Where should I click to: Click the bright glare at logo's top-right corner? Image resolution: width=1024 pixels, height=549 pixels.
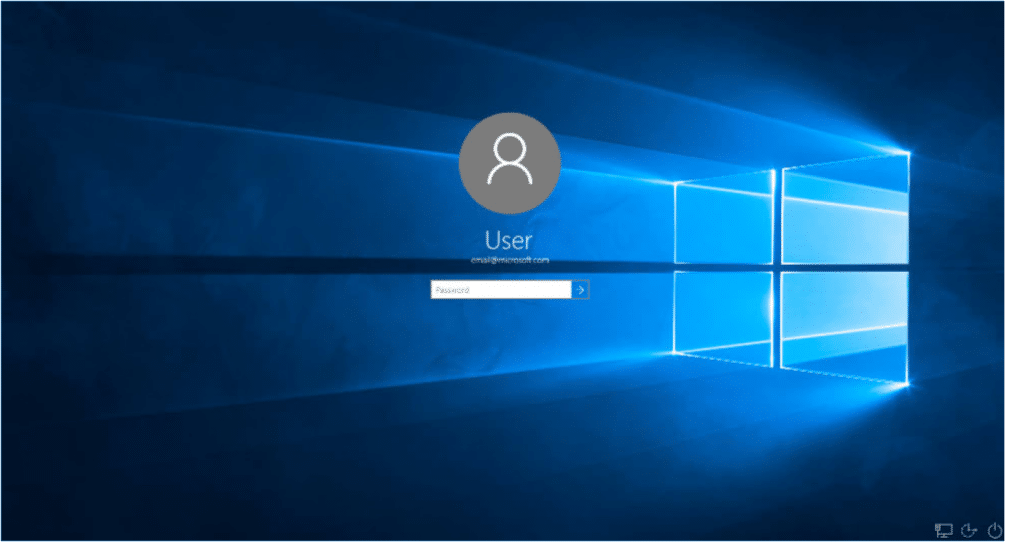(908, 152)
